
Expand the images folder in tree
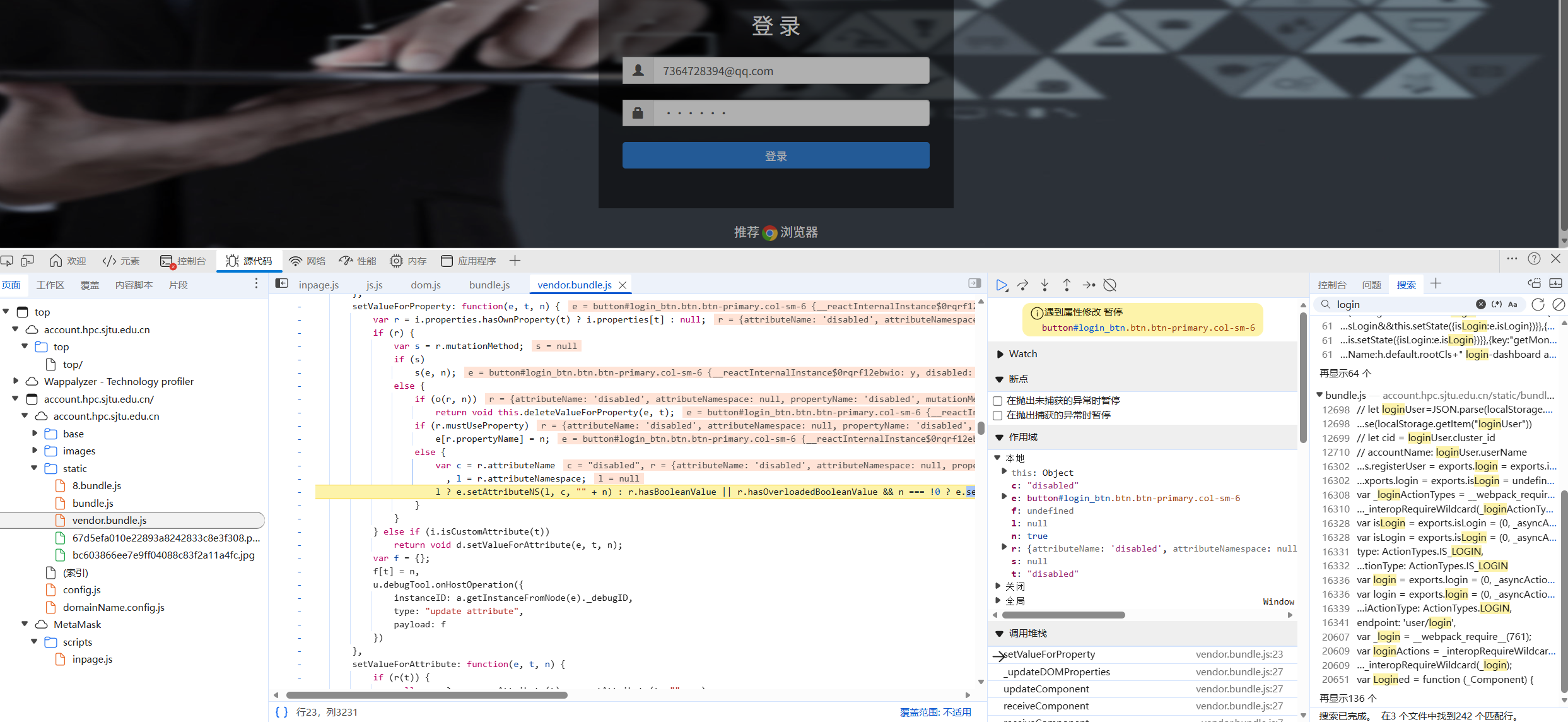click(x=35, y=451)
